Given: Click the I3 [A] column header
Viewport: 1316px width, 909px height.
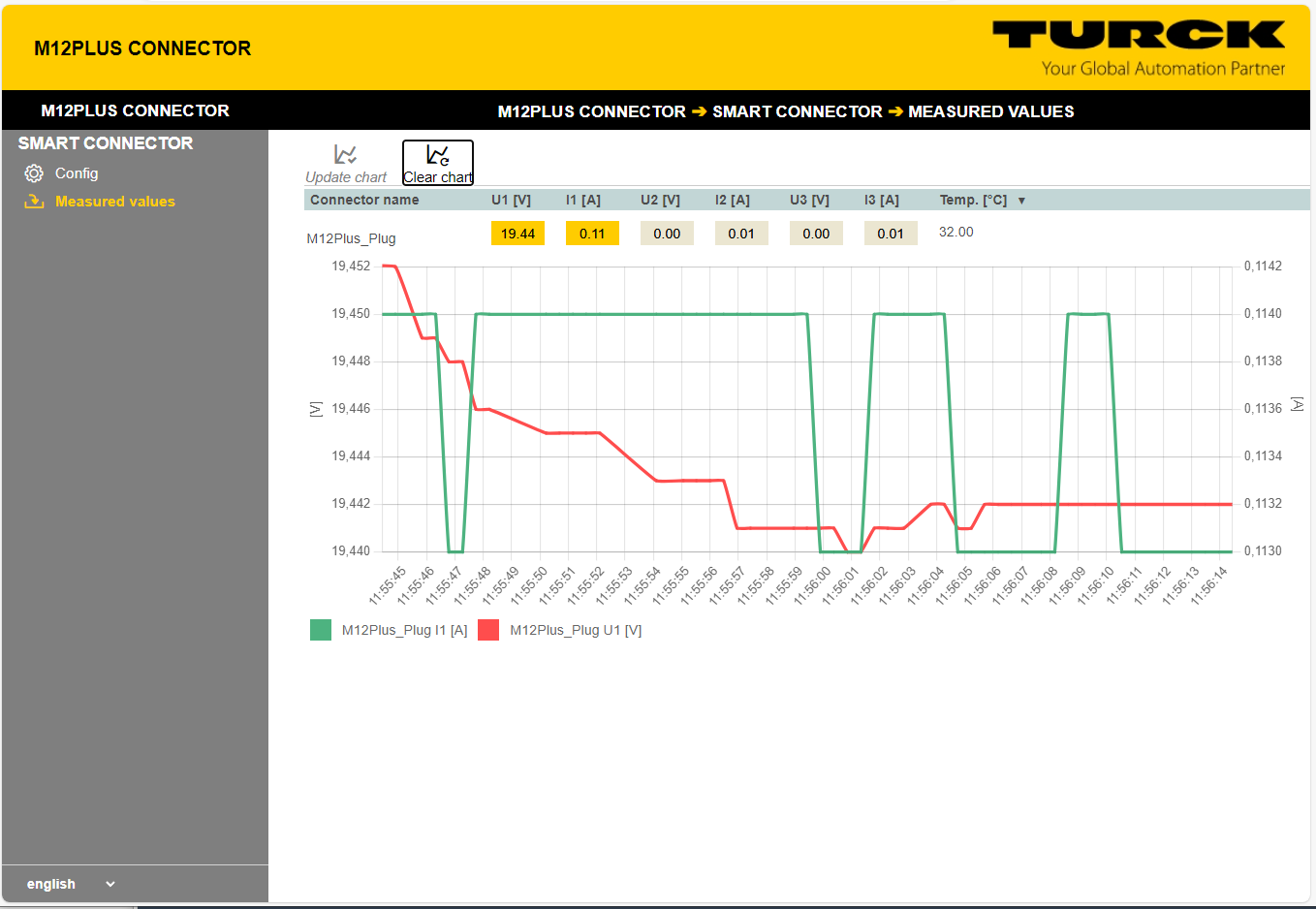Looking at the screenshot, I should tap(882, 200).
